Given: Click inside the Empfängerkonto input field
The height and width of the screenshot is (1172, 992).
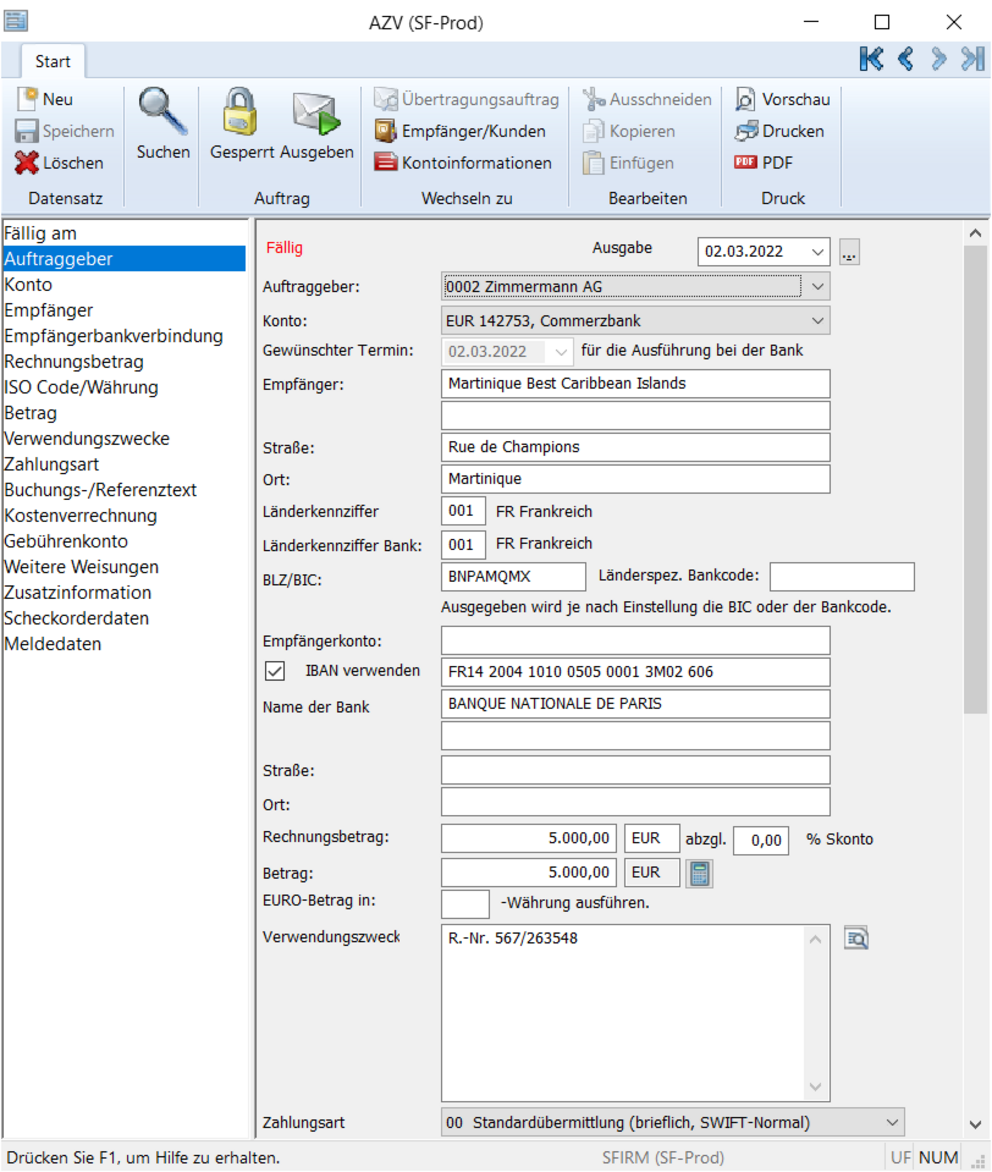Looking at the screenshot, I should tap(635, 640).
